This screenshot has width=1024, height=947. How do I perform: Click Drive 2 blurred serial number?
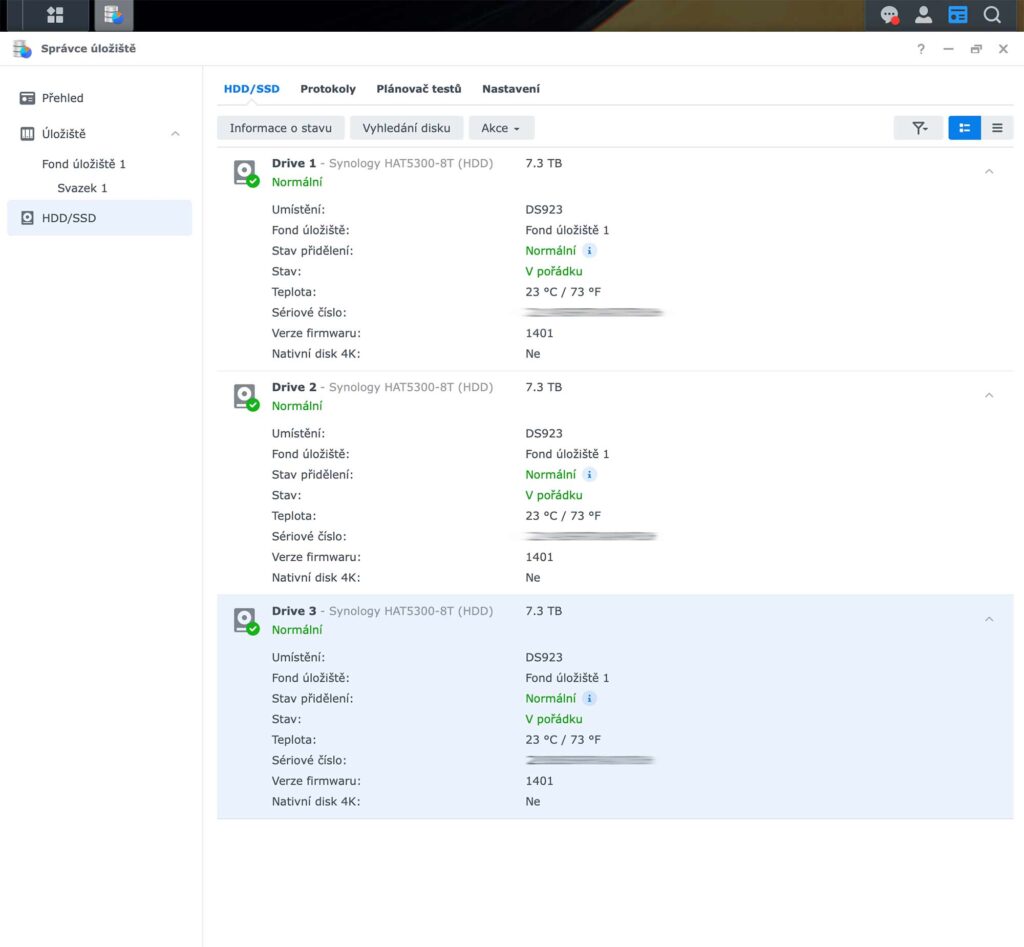pos(591,536)
